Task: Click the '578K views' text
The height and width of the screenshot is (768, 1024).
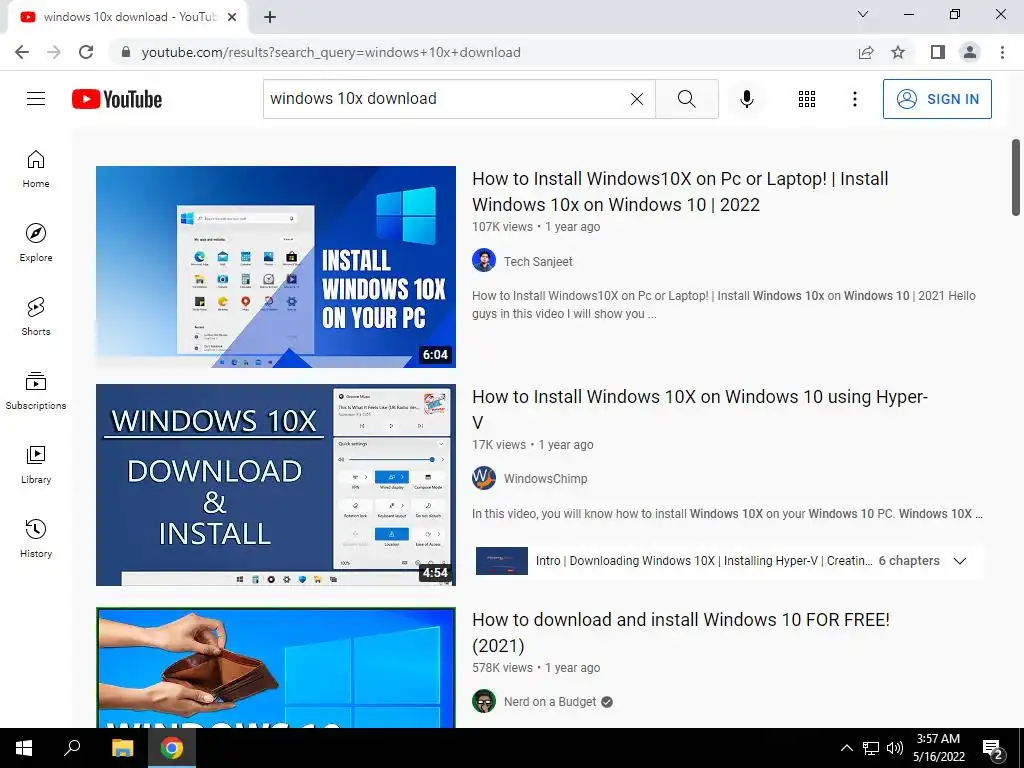Action: (x=502, y=668)
